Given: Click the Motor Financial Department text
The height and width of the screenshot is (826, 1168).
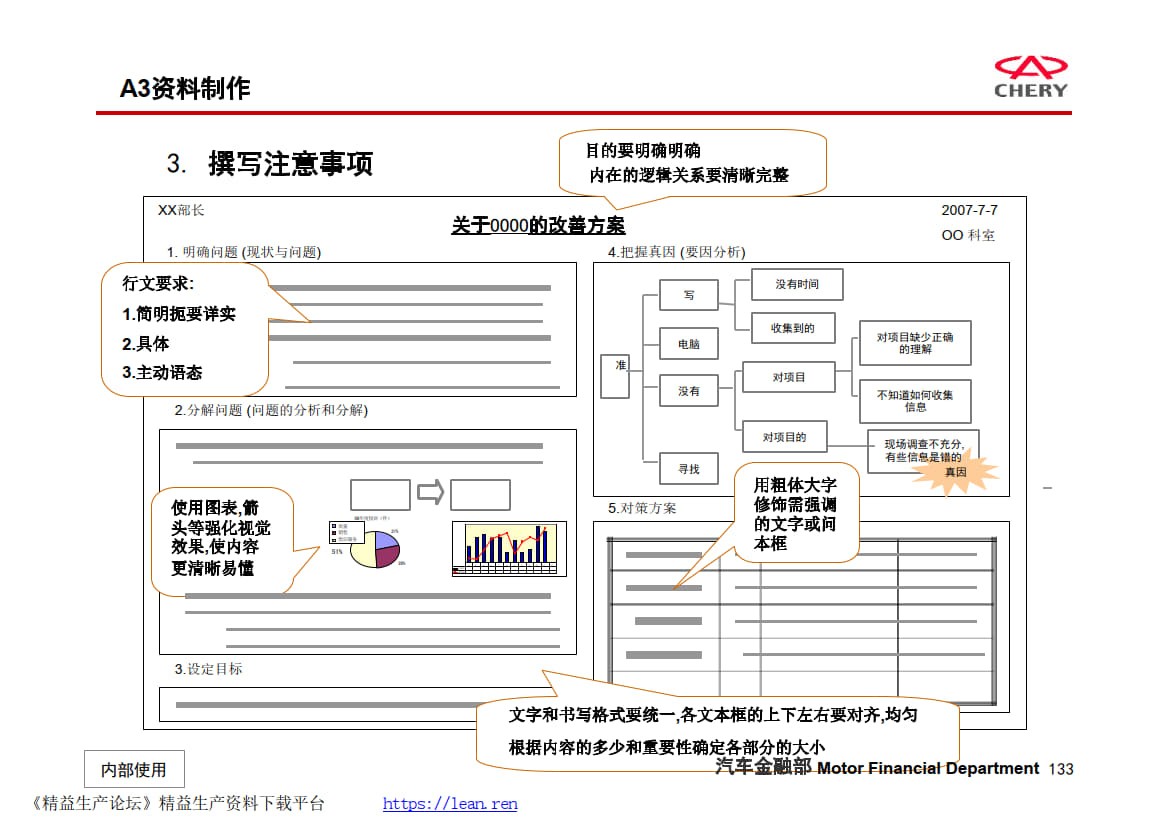Looking at the screenshot, I should coord(927,768).
